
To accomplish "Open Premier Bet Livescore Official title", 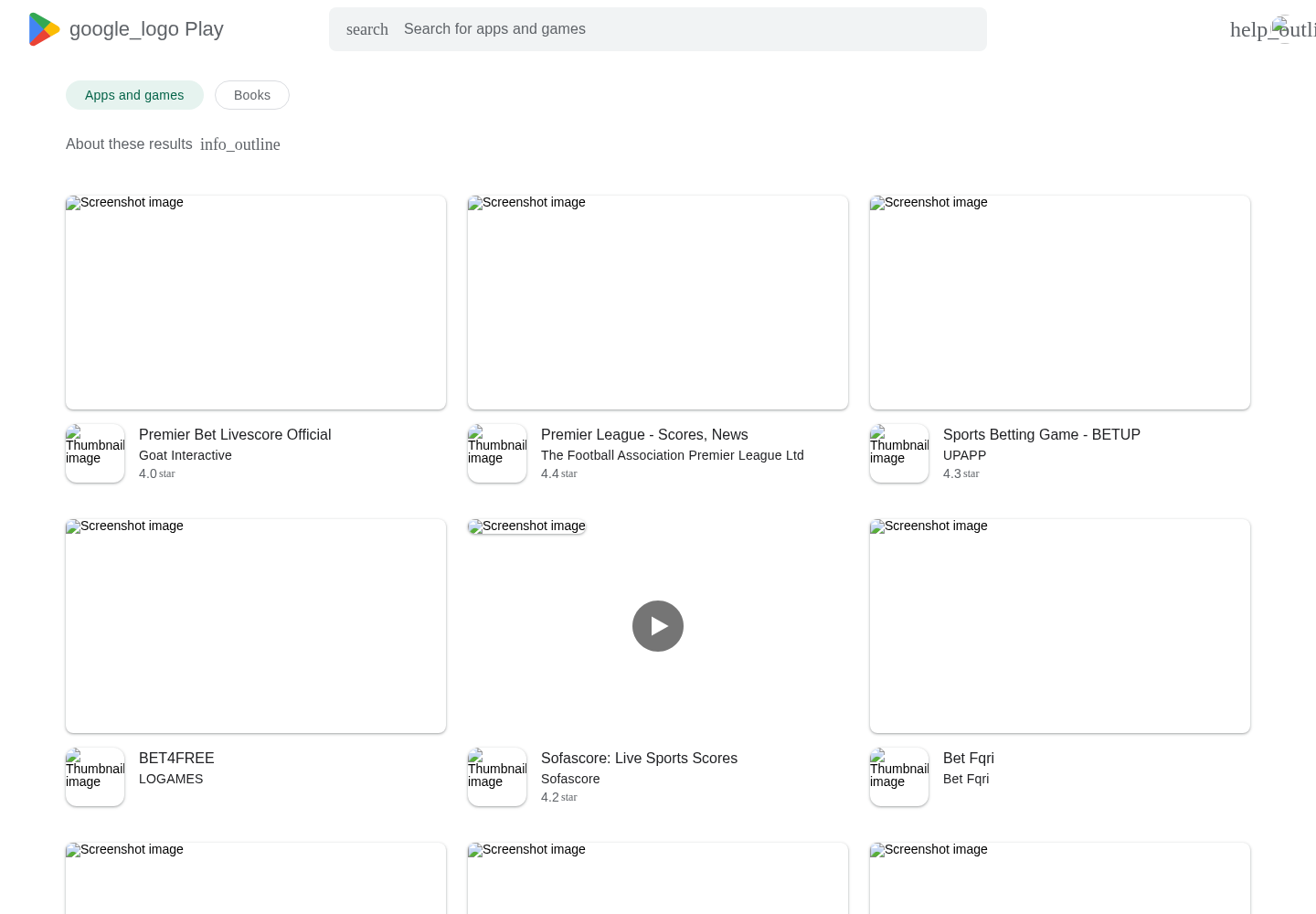I will 235,435.
